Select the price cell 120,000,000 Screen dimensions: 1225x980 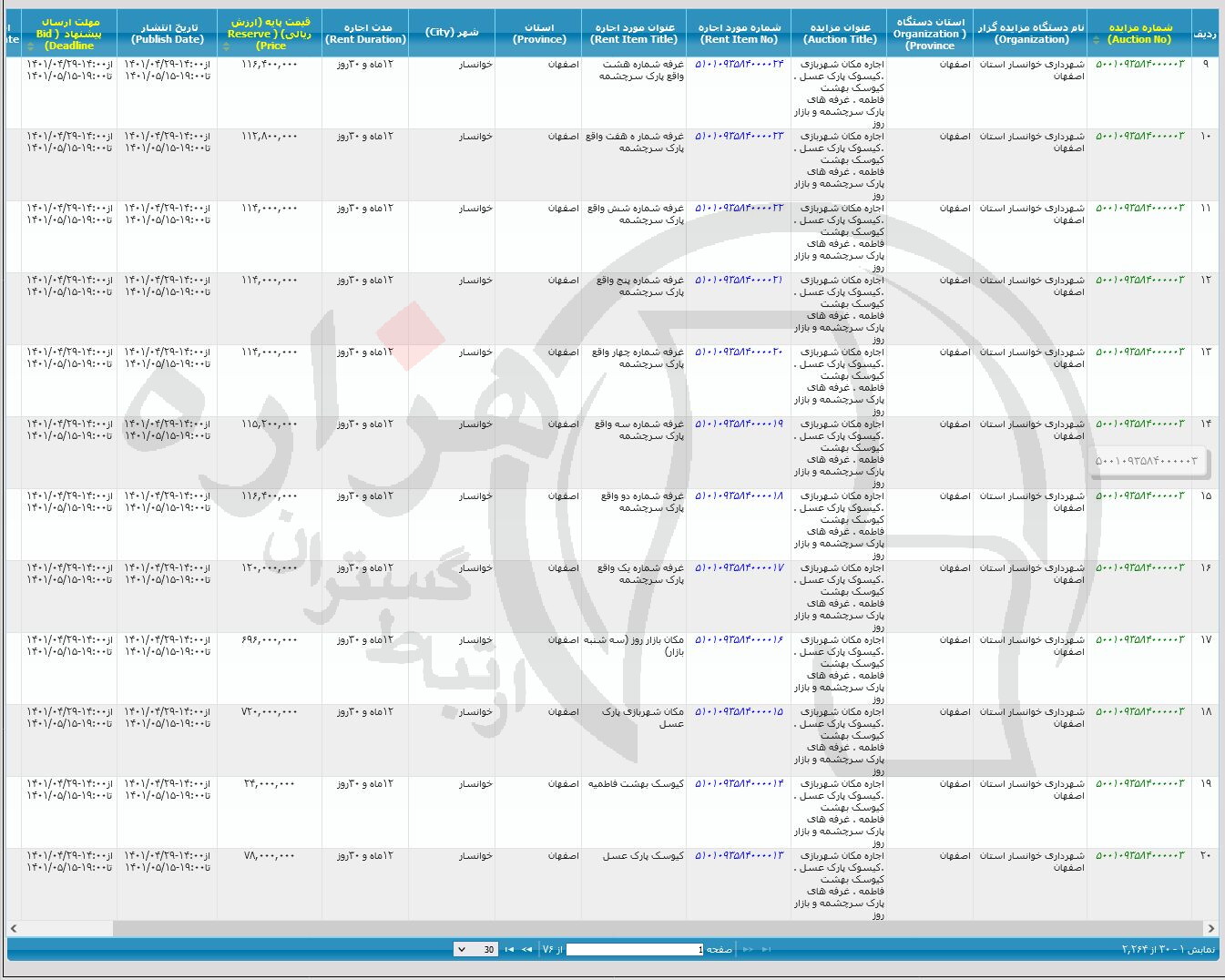click(270, 568)
